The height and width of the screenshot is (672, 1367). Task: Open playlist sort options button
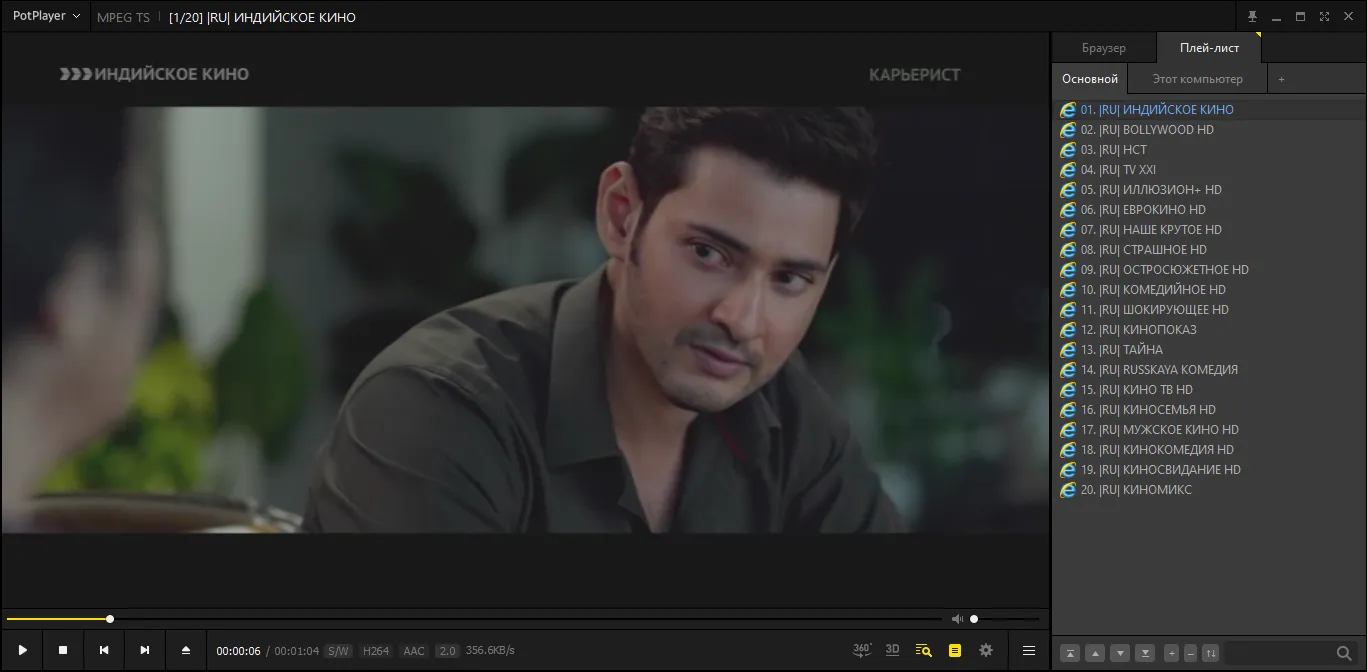tap(1211, 653)
